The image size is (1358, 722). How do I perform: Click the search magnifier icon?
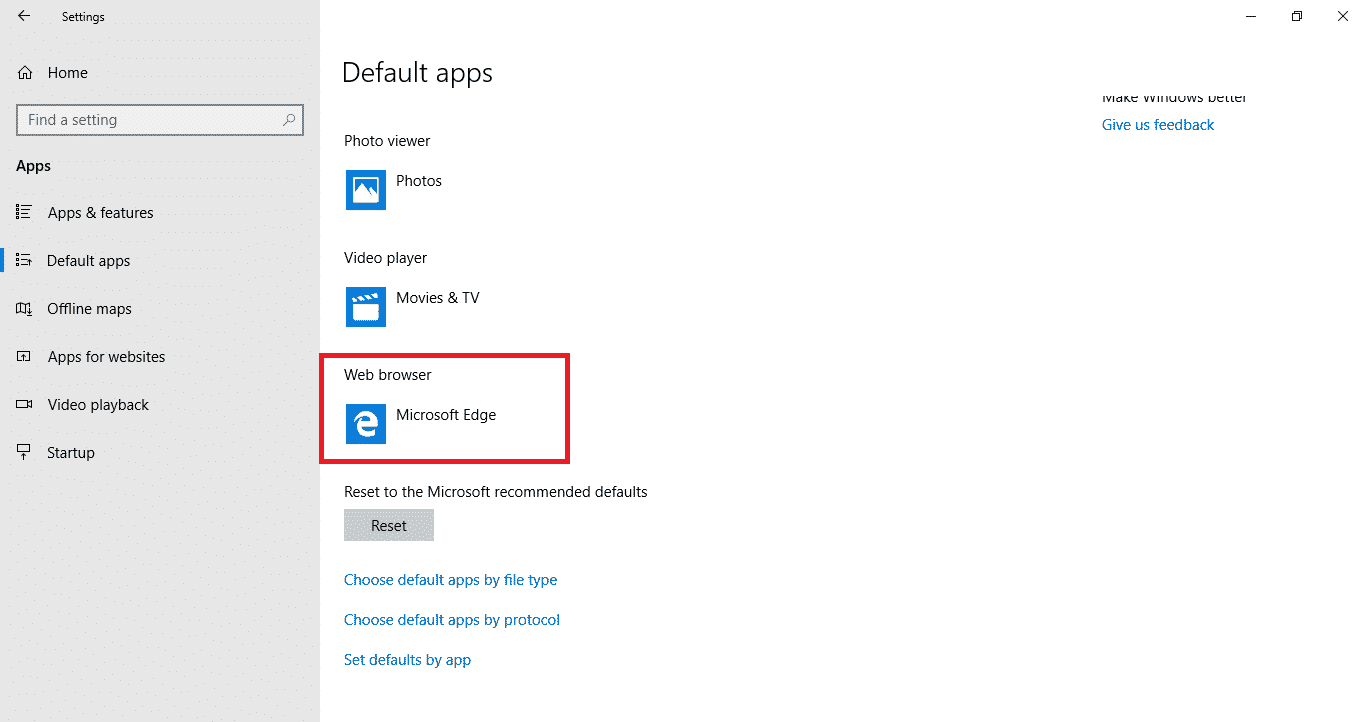[x=289, y=120]
